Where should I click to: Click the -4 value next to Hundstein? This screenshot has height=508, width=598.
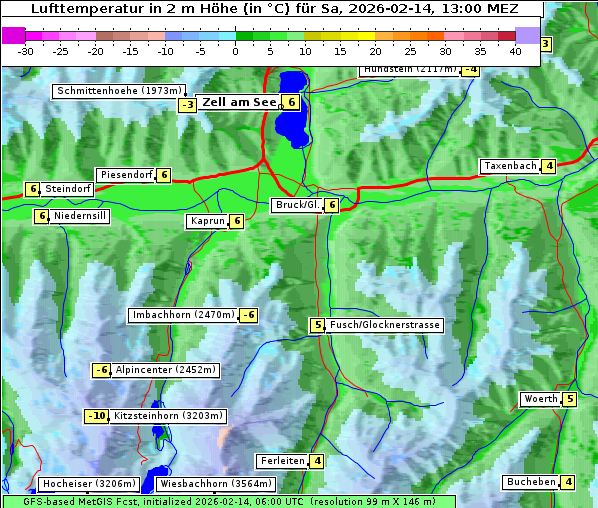(x=470, y=71)
